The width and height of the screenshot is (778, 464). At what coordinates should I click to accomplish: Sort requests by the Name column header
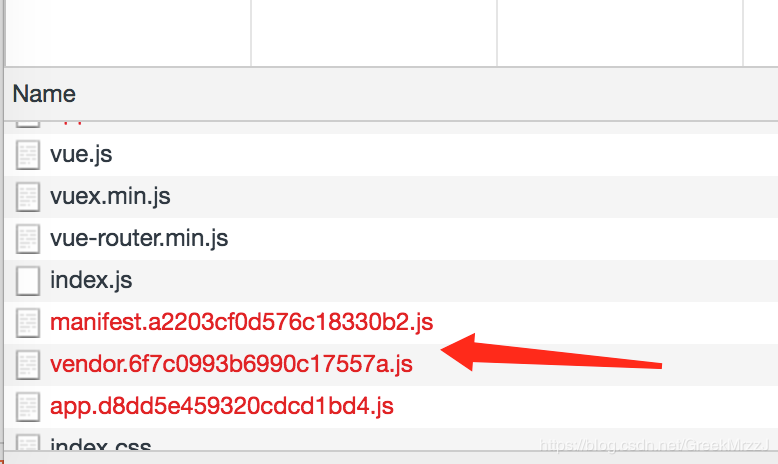pyautogui.click(x=45, y=95)
